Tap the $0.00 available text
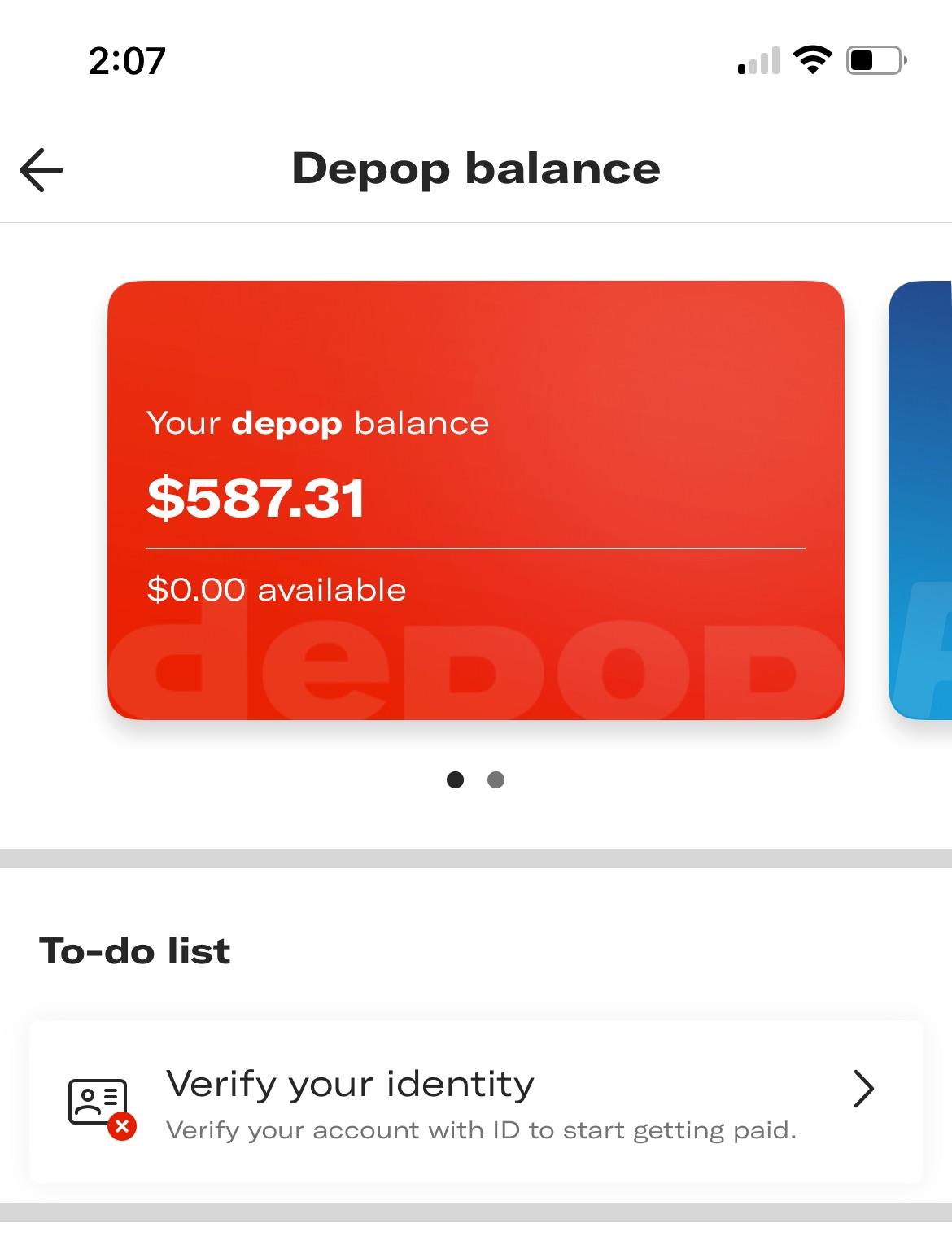 277,590
